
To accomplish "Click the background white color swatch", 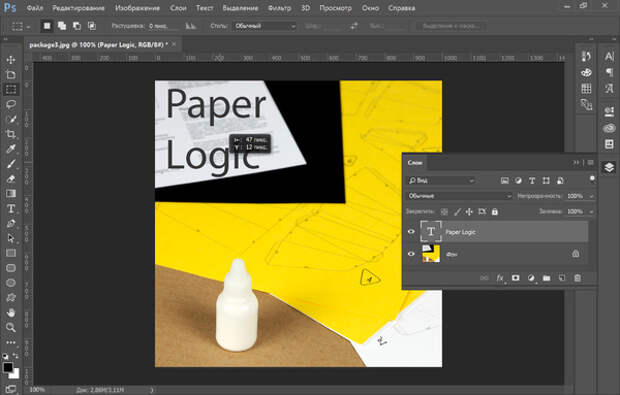I will pyautogui.click(x=15, y=374).
